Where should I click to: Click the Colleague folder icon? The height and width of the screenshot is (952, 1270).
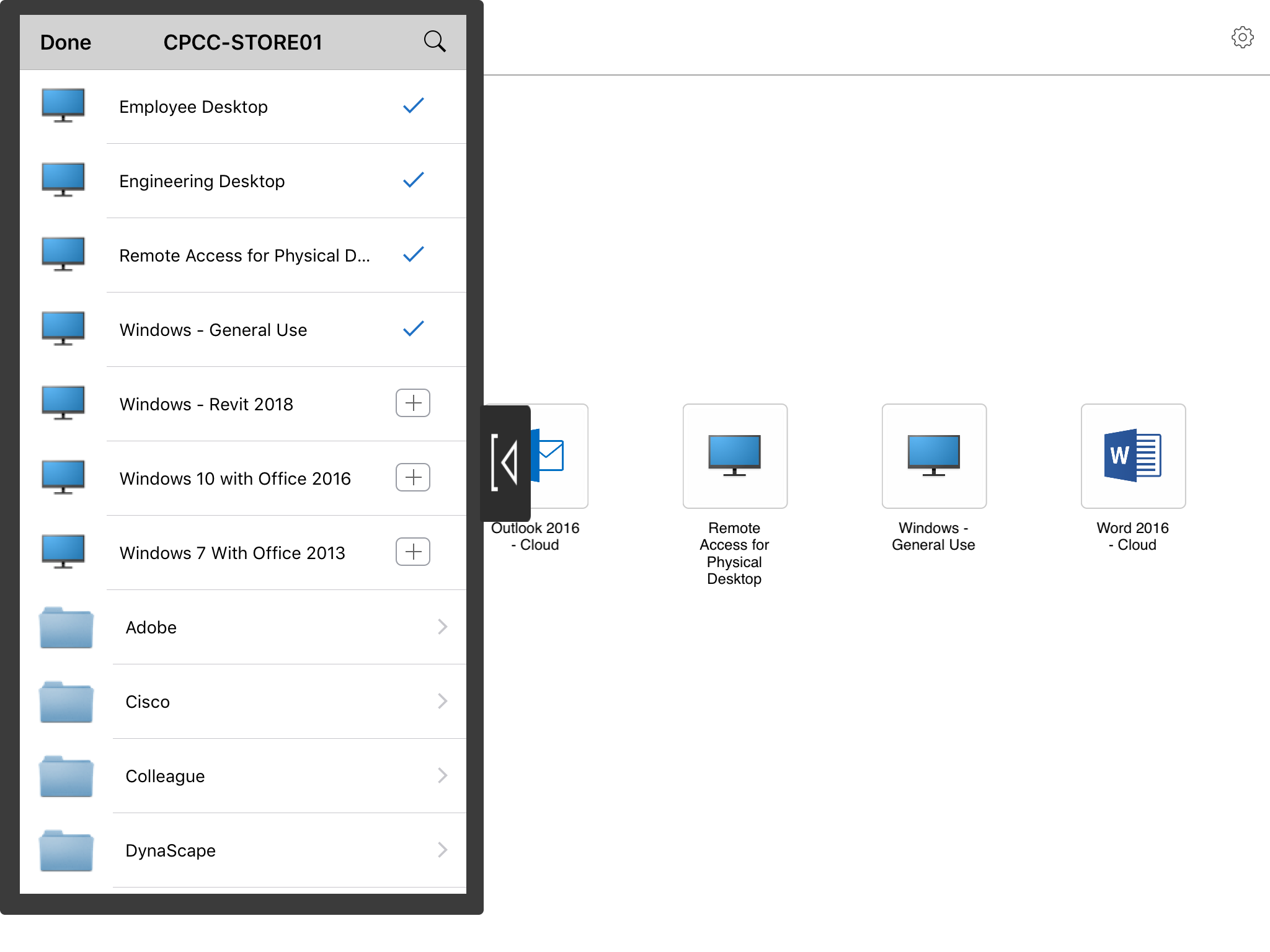tap(66, 776)
